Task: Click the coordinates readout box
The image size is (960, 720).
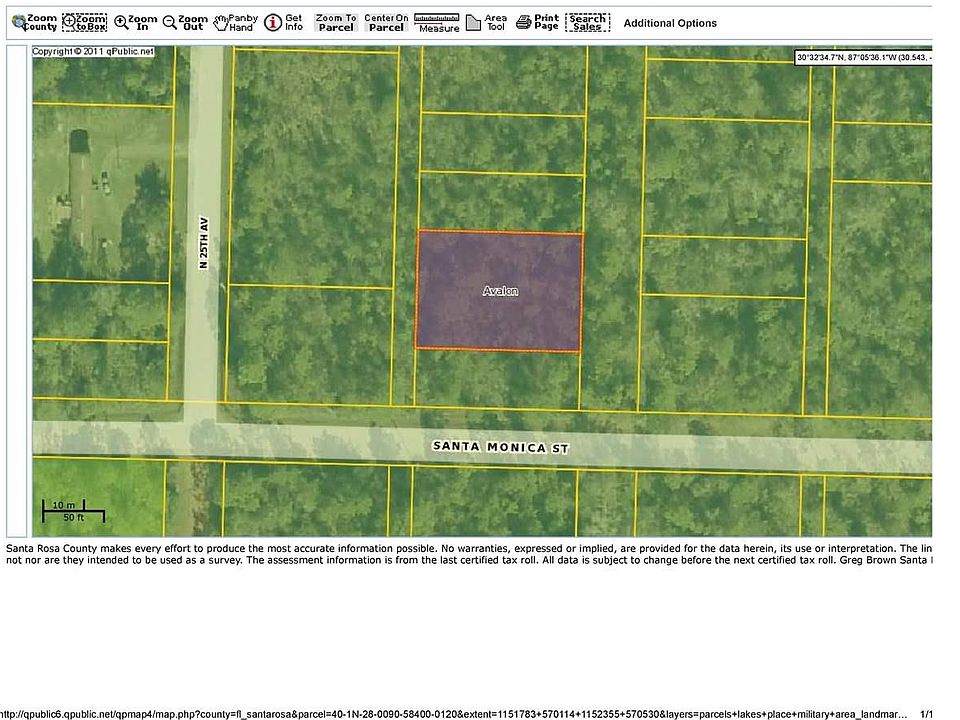Action: (x=863, y=58)
